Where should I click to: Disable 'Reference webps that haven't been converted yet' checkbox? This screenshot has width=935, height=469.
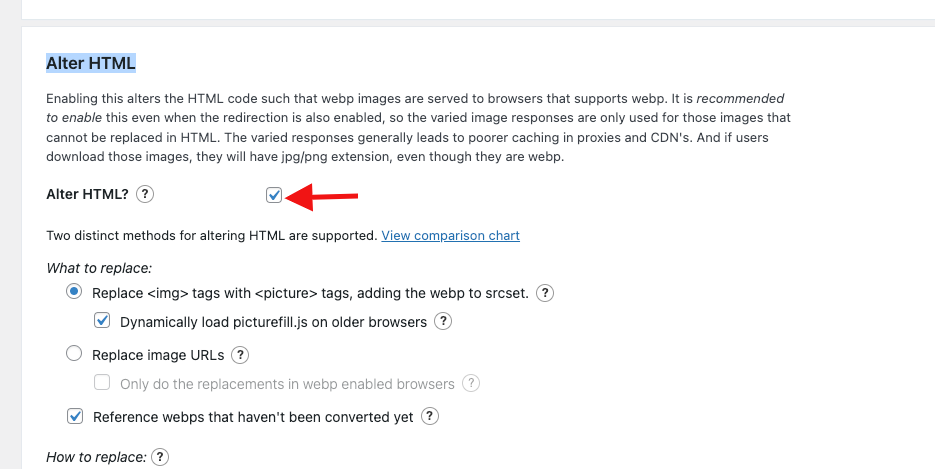(75, 416)
